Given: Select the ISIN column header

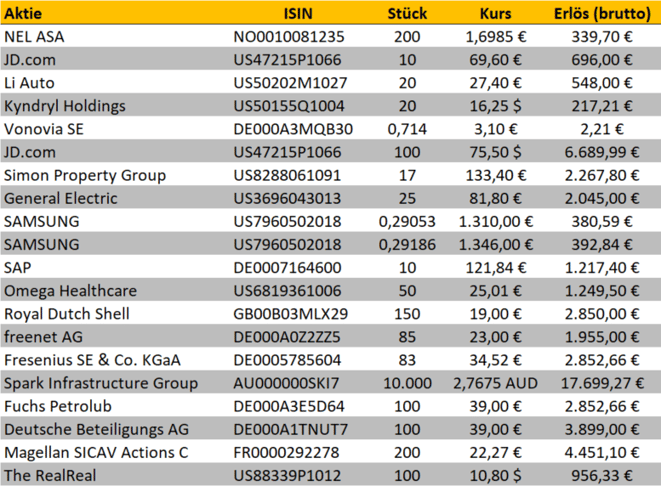Looking at the screenshot, I should (298, 13).
